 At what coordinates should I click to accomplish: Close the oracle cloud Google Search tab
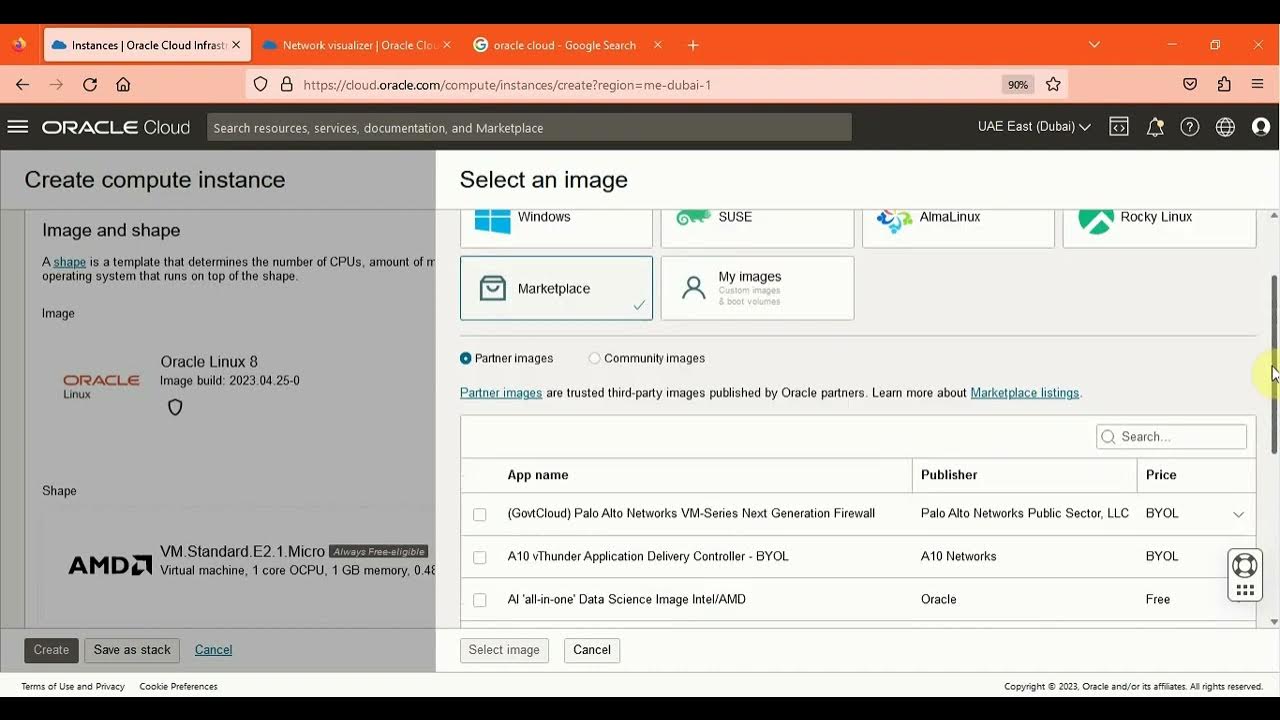657,45
